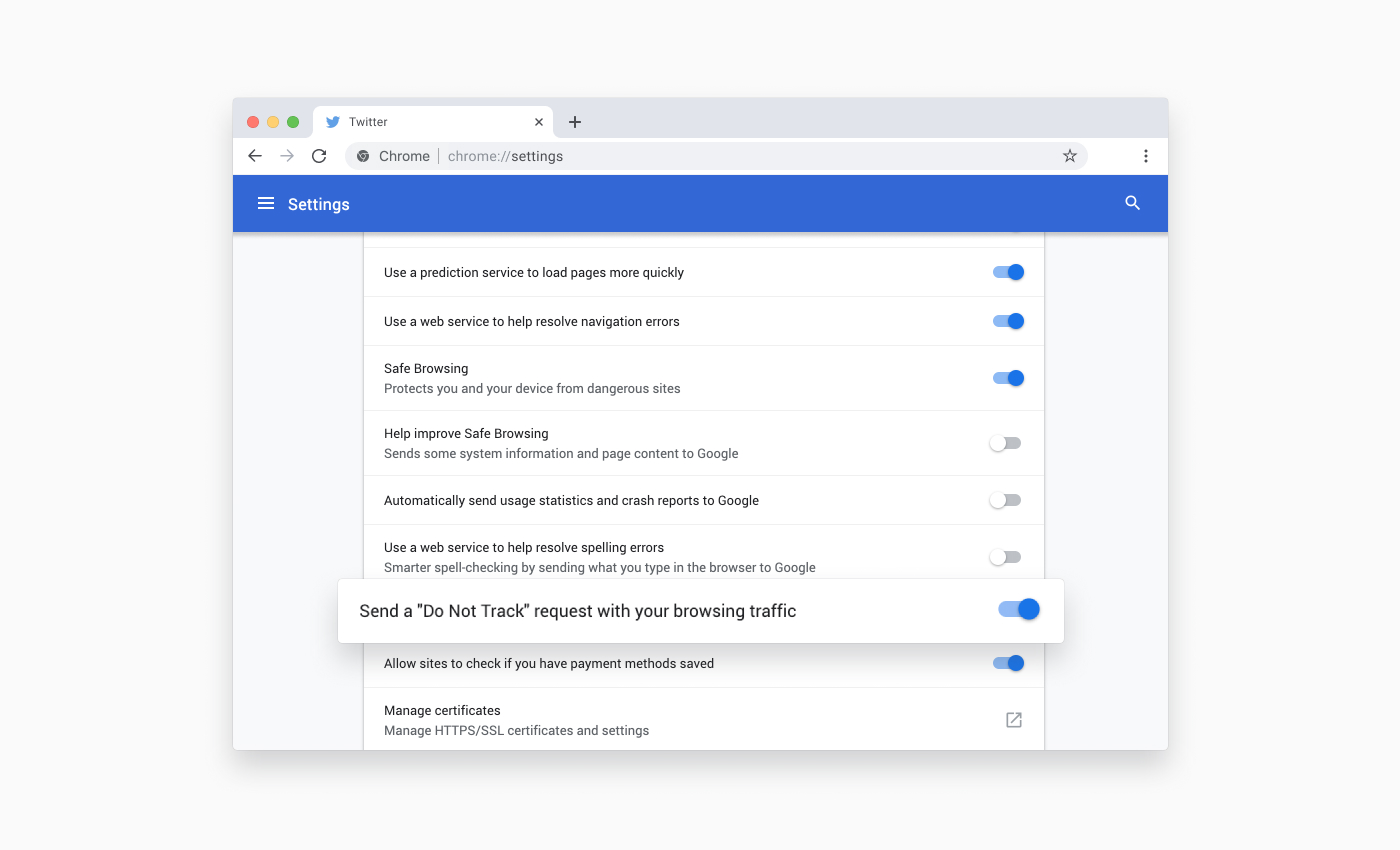This screenshot has width=1400, height=850.
Task: Click the Twitter favicon on the tab
Action: tap(332, 121)
